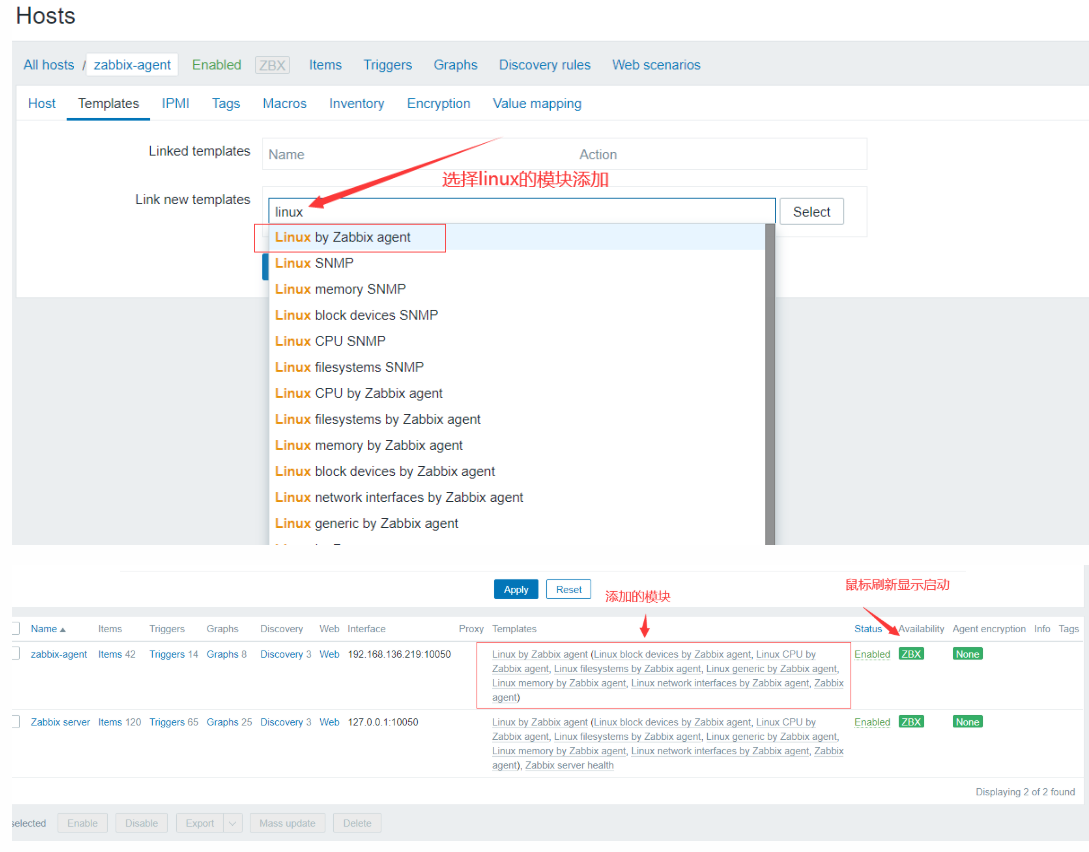Sort hosts by Name column
The width and height of the screenshot is (1089, 852).
pyautogui.click(x=48, y=628)
